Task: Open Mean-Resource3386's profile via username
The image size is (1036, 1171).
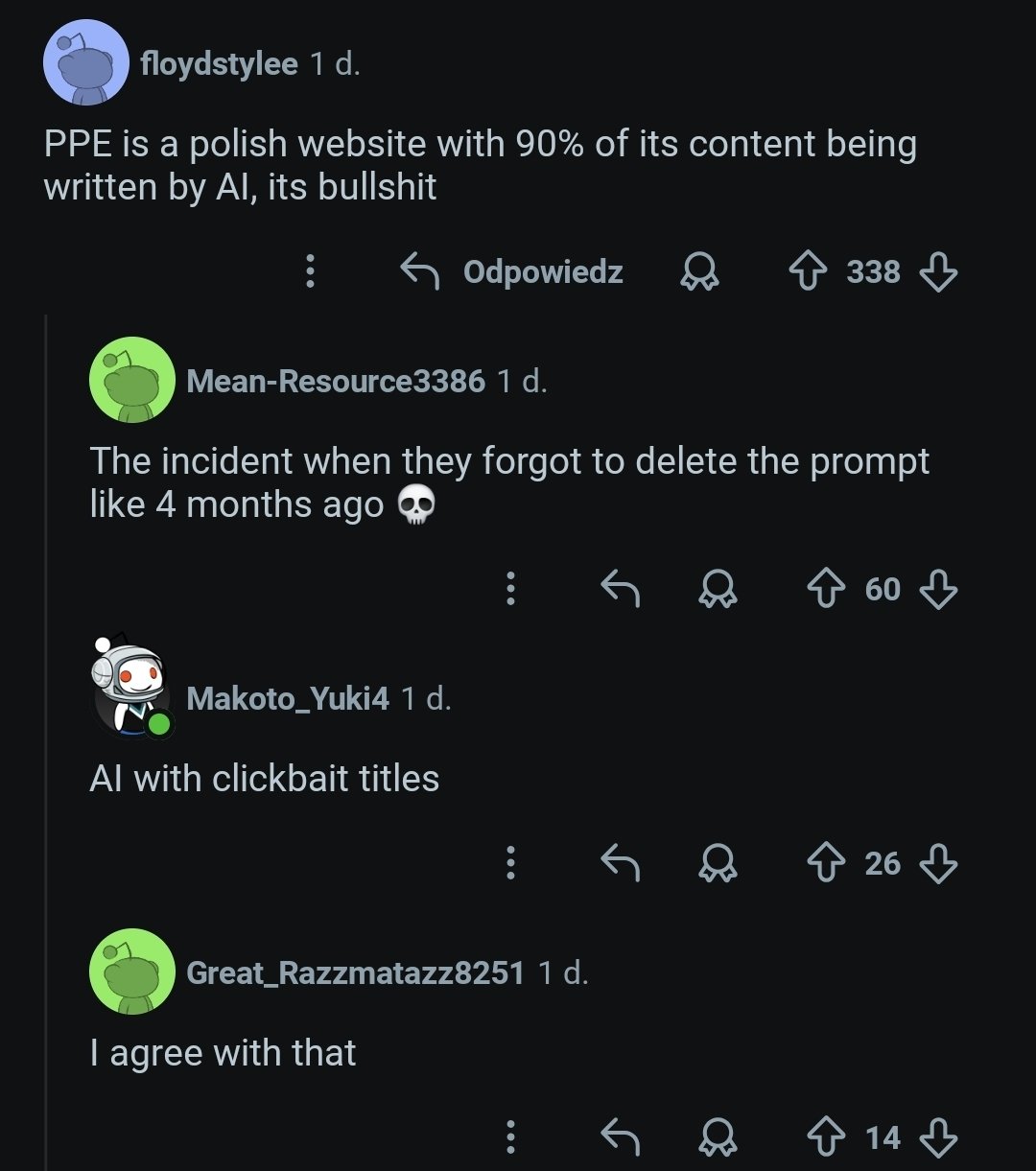Action: click(x=336, y=381)
